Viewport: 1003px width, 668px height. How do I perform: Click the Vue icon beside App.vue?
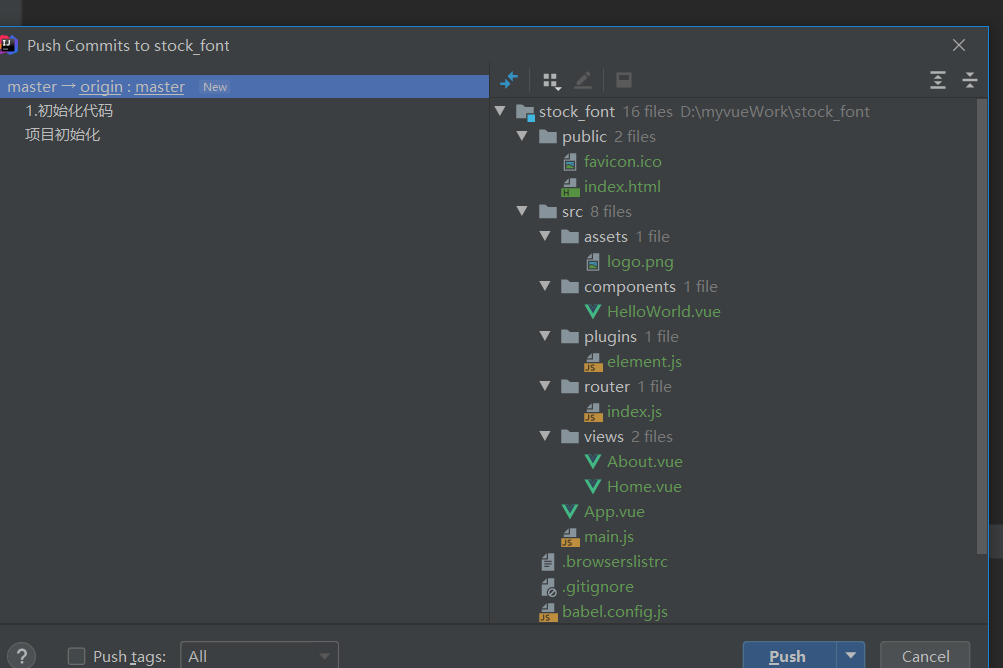pyautogui.click(x=570, y=511)
